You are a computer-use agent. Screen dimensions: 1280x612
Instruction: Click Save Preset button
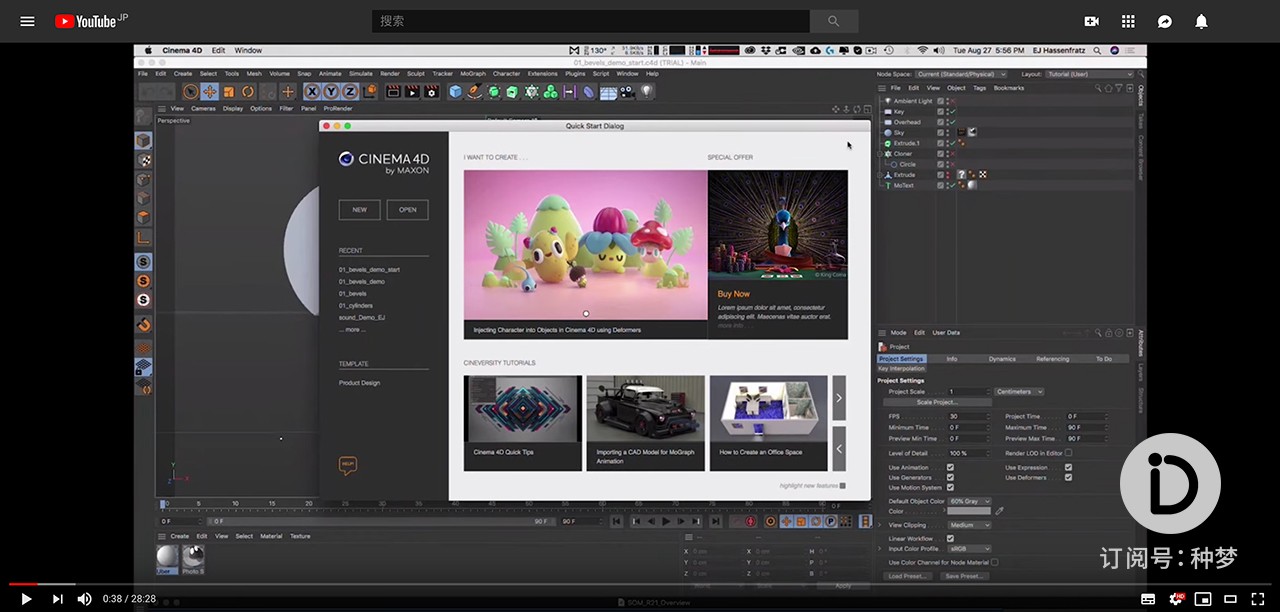point(964,576)
